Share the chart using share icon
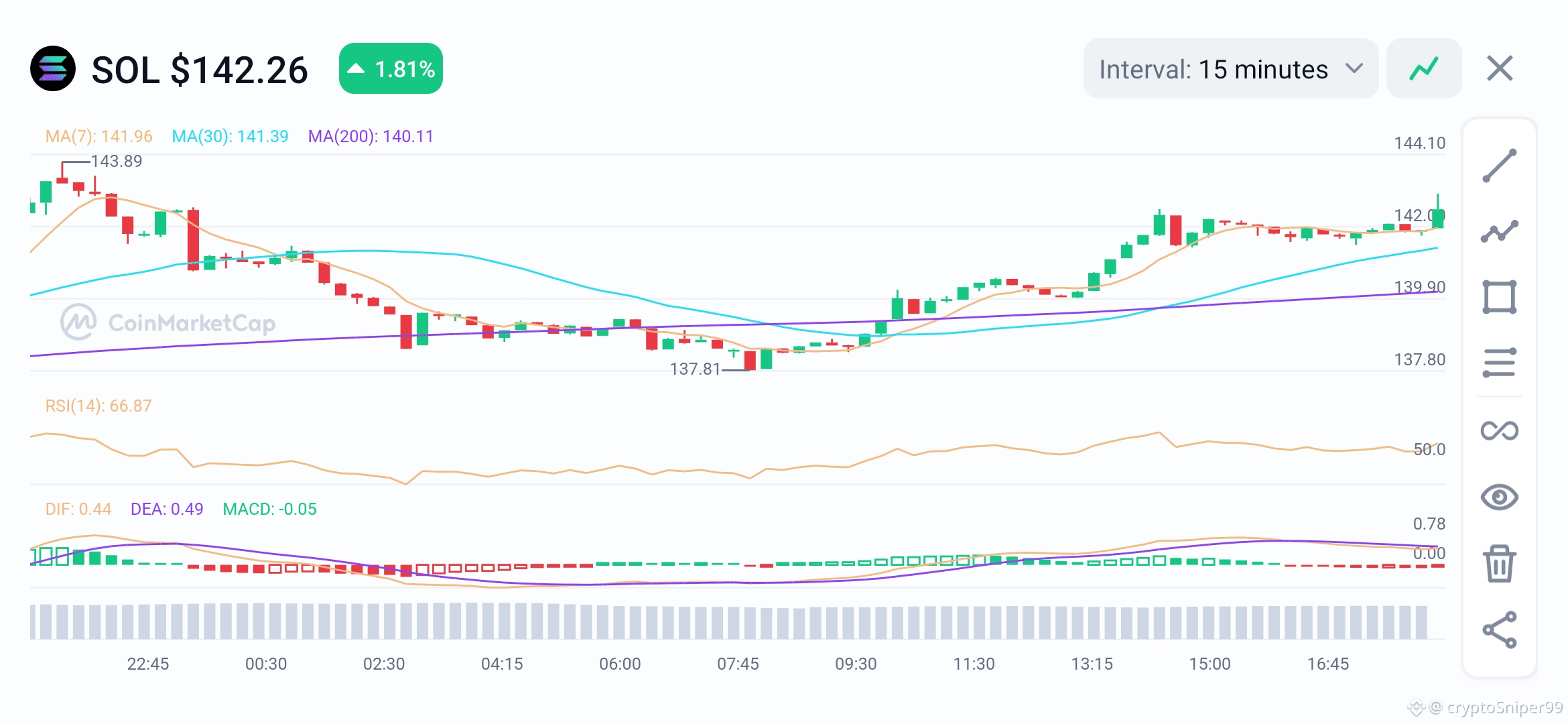Viewport: 1568px width, 724px height. tap(1499, 629)
